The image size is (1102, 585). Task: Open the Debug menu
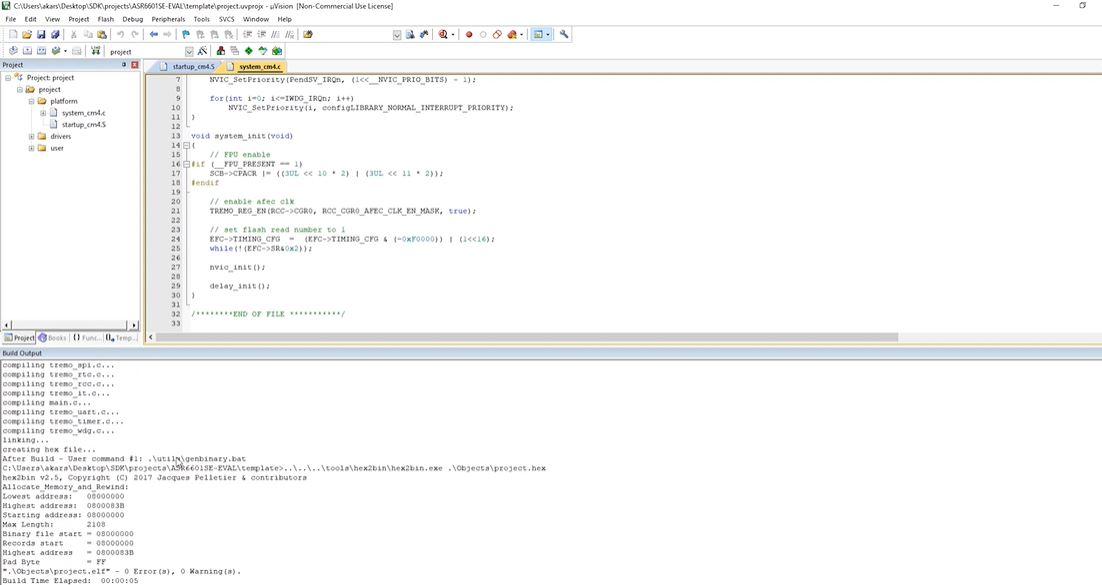(x=132, y=19)
